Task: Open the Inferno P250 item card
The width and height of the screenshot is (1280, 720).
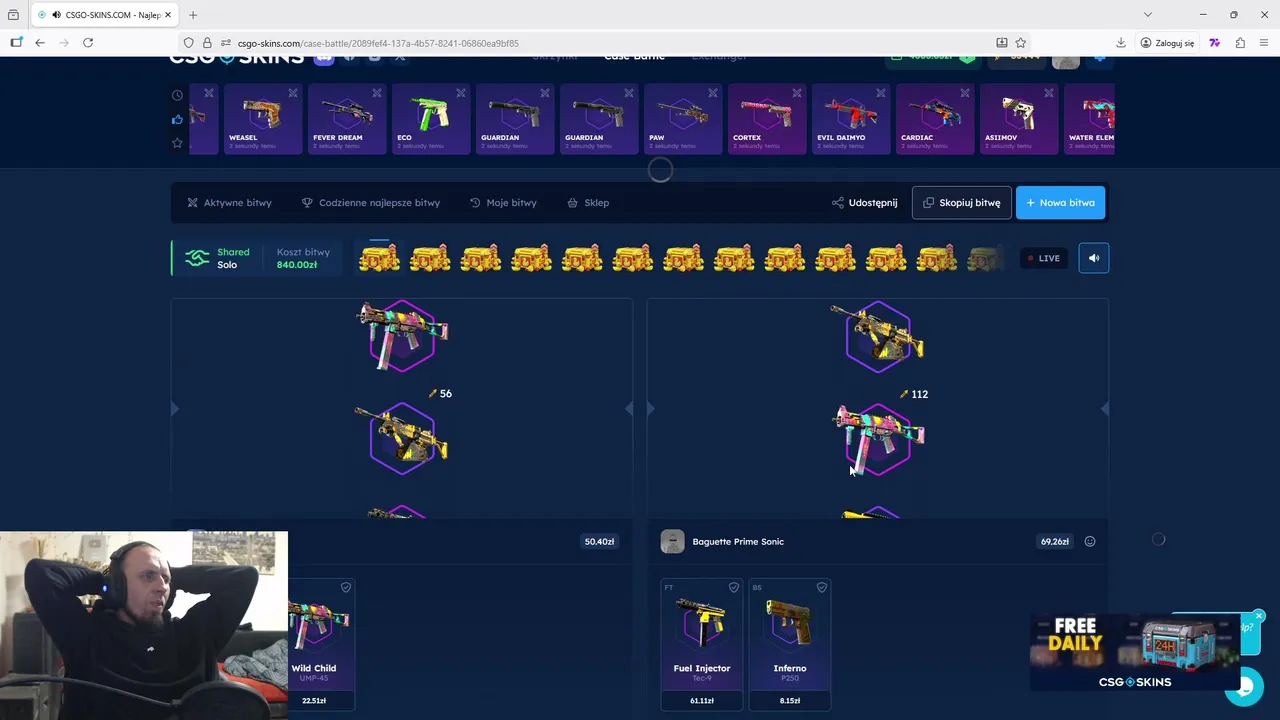Action: click(x=790, y=644)
